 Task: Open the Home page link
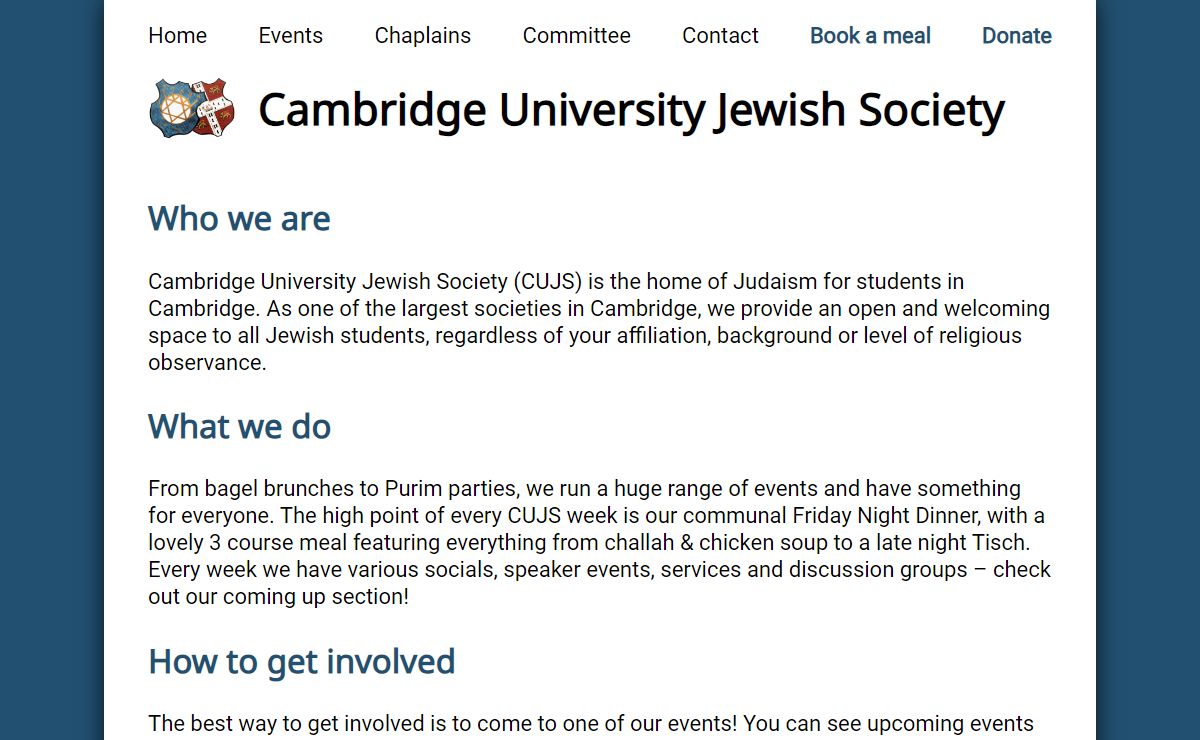coord(177,36)
